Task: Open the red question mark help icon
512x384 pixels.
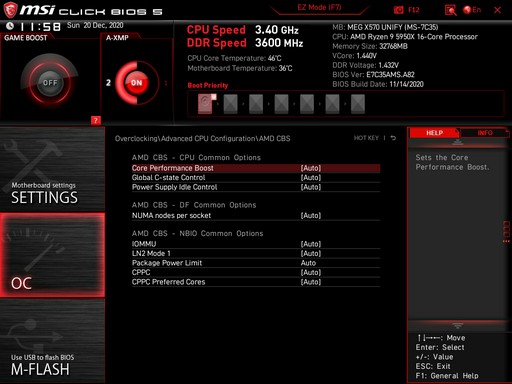Action: click(x=96, y=120)
